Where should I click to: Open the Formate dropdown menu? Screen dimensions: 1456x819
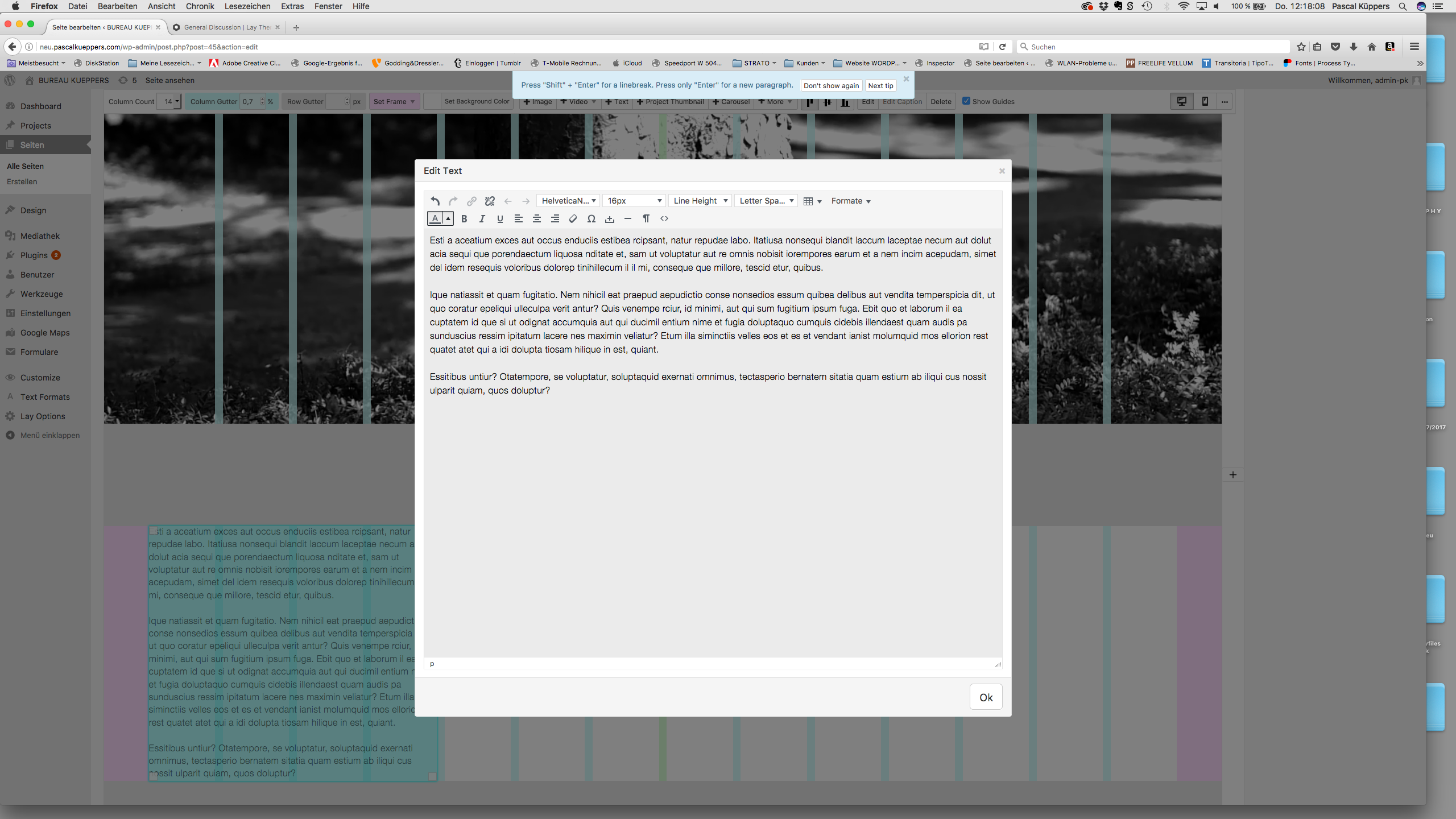click(x=850, y=201)
